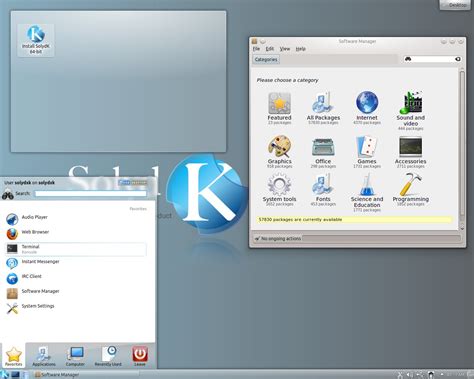The width and height of the screenshot is (474, 379).
Task: Open the Science and Education flask icon
Action: [x=367, y=184]
